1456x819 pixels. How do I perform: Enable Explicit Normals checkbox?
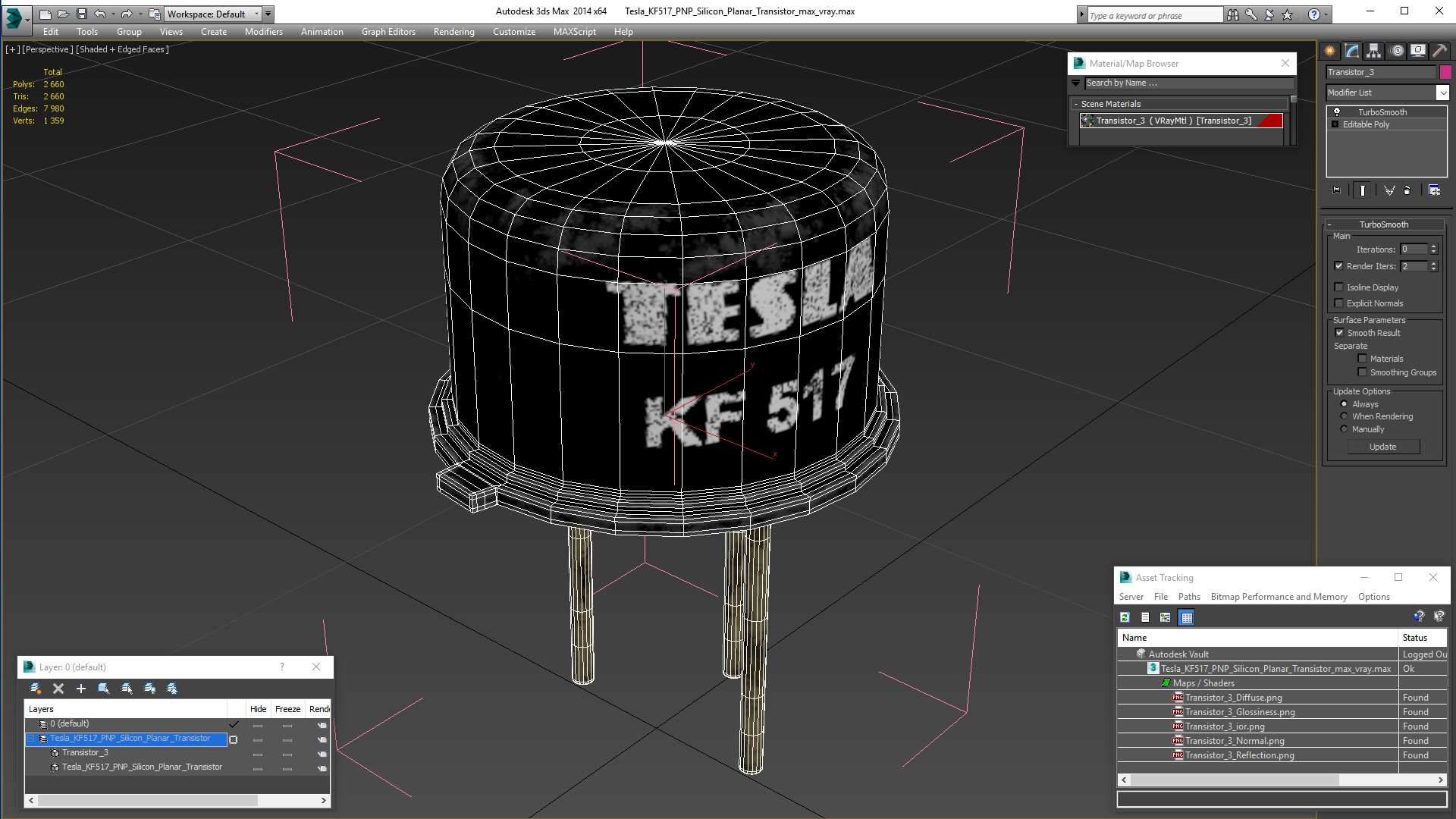[1338, 303]
